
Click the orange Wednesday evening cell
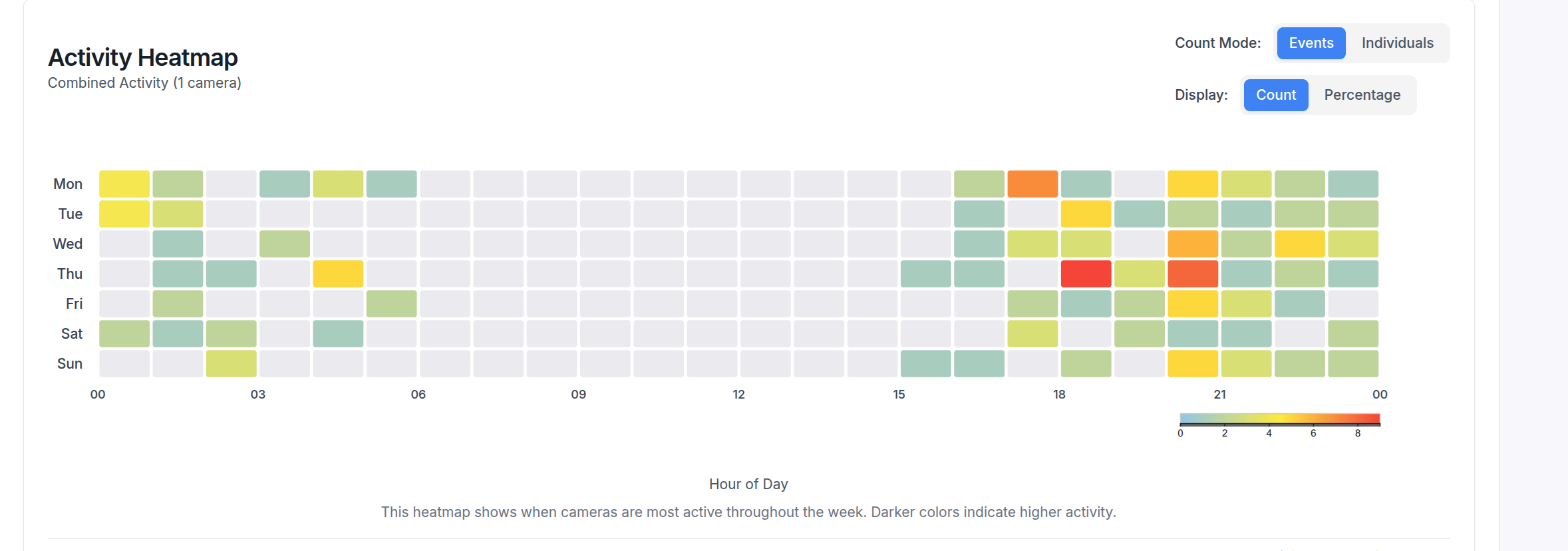click(1193, 244)
